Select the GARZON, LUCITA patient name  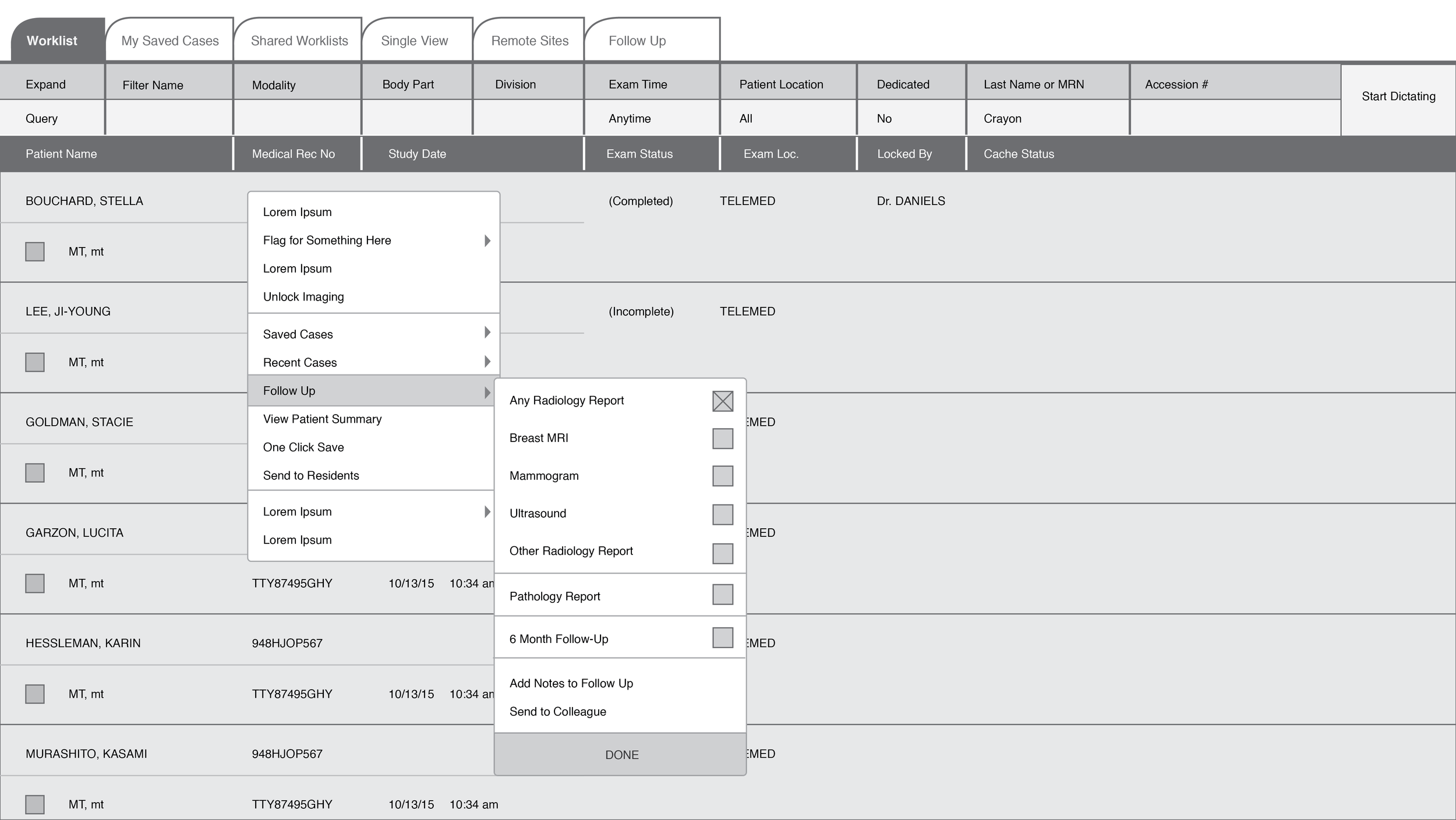tap(75, 532)
